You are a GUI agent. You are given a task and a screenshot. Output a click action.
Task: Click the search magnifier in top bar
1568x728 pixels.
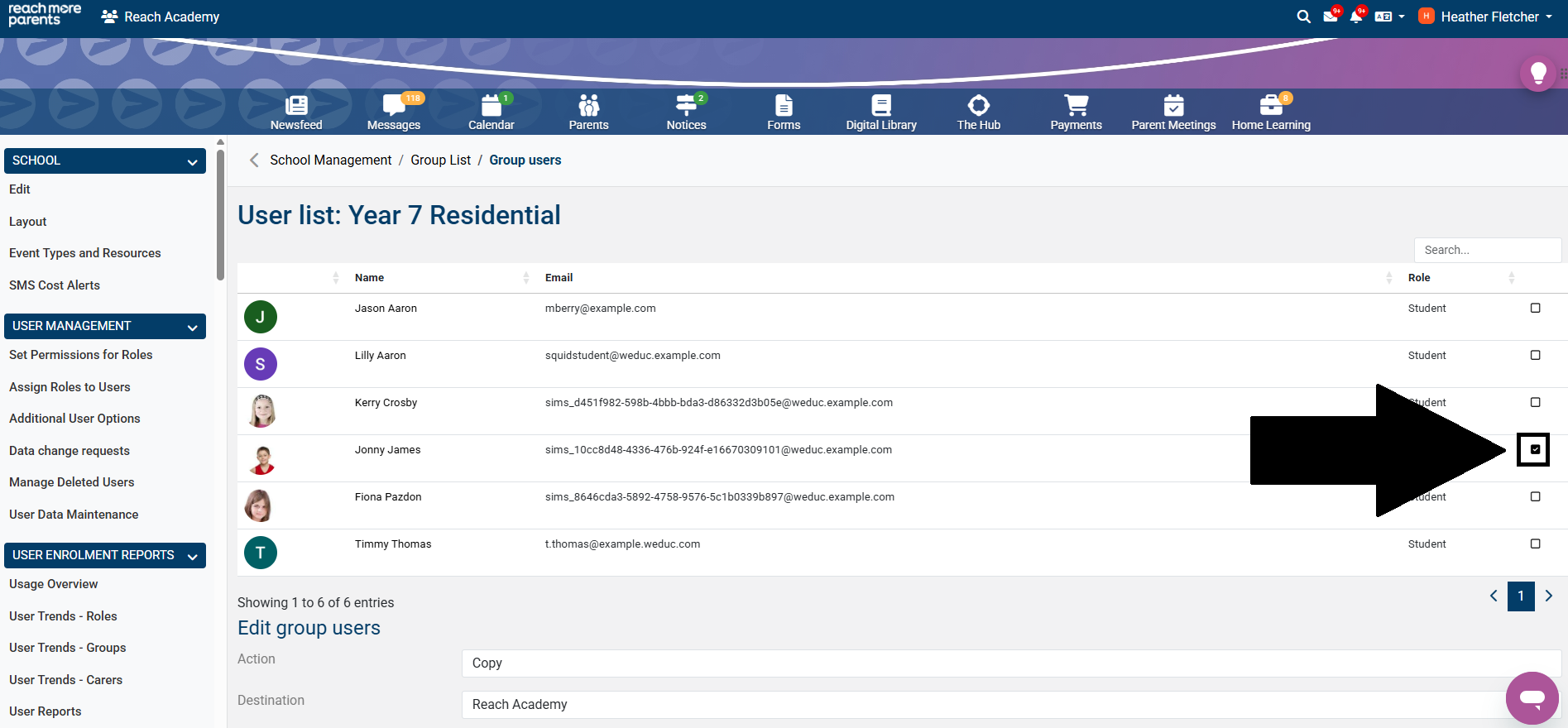point(1303,17)
